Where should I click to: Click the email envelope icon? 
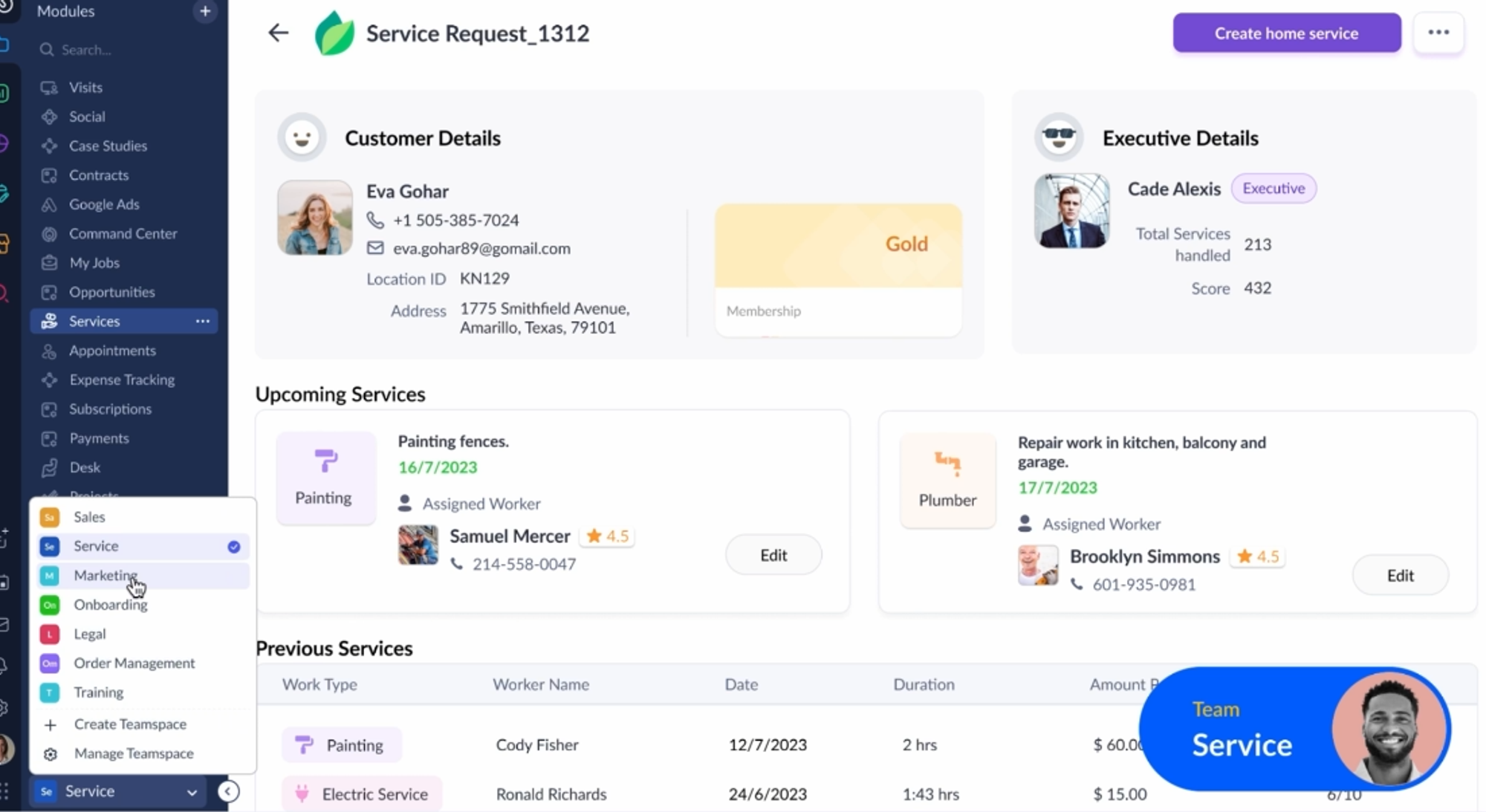tap(375, 248)
